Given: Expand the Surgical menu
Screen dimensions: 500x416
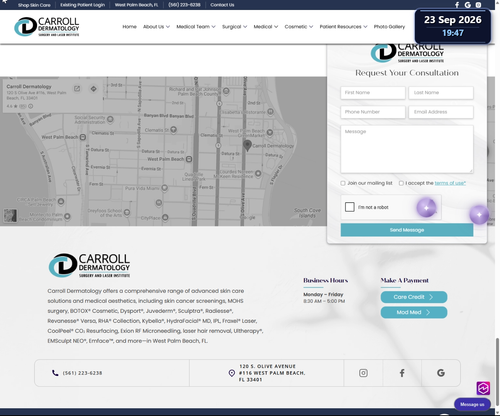Looking at the screenshot, I should tap(235, 27).
